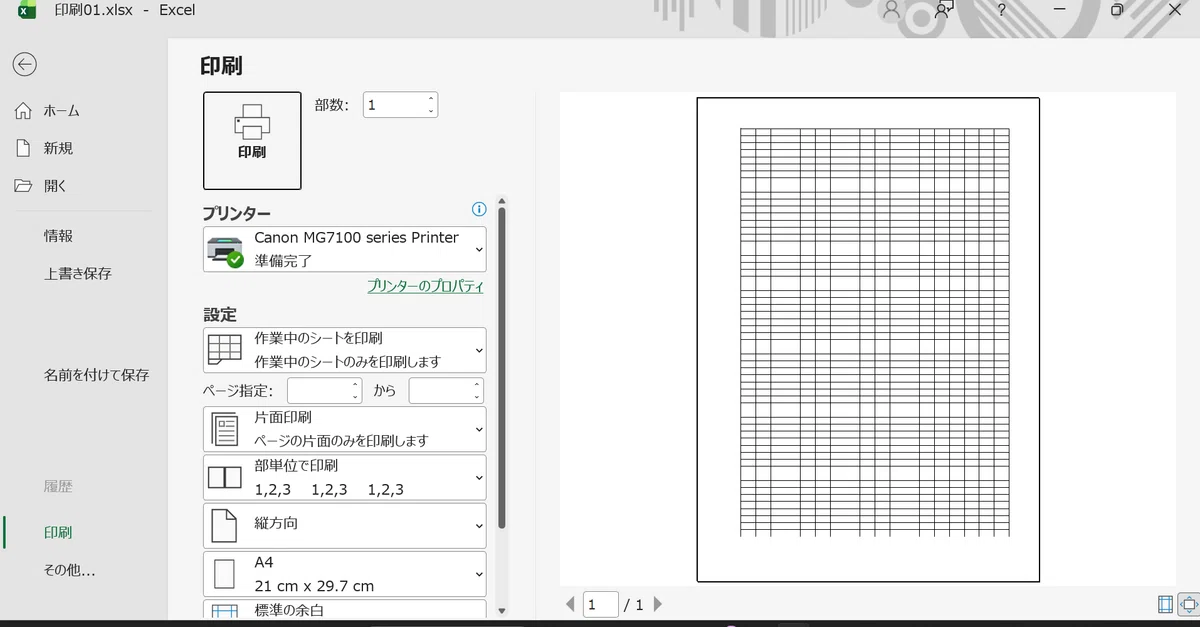Open the 片面印刷 dropdown

(x=345, y=429)
